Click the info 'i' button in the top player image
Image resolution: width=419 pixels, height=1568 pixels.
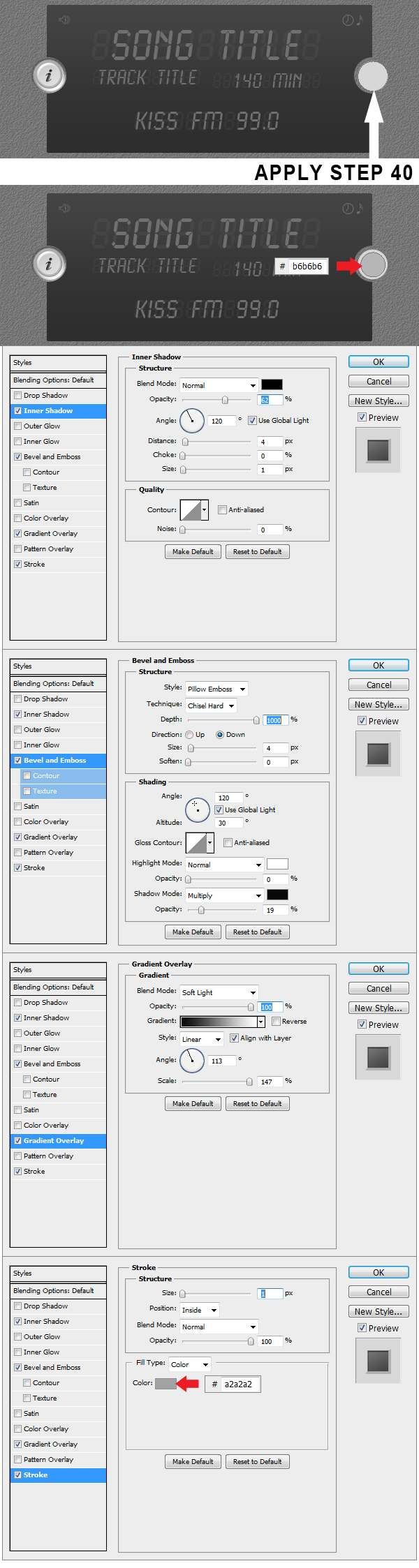point(49,75)
